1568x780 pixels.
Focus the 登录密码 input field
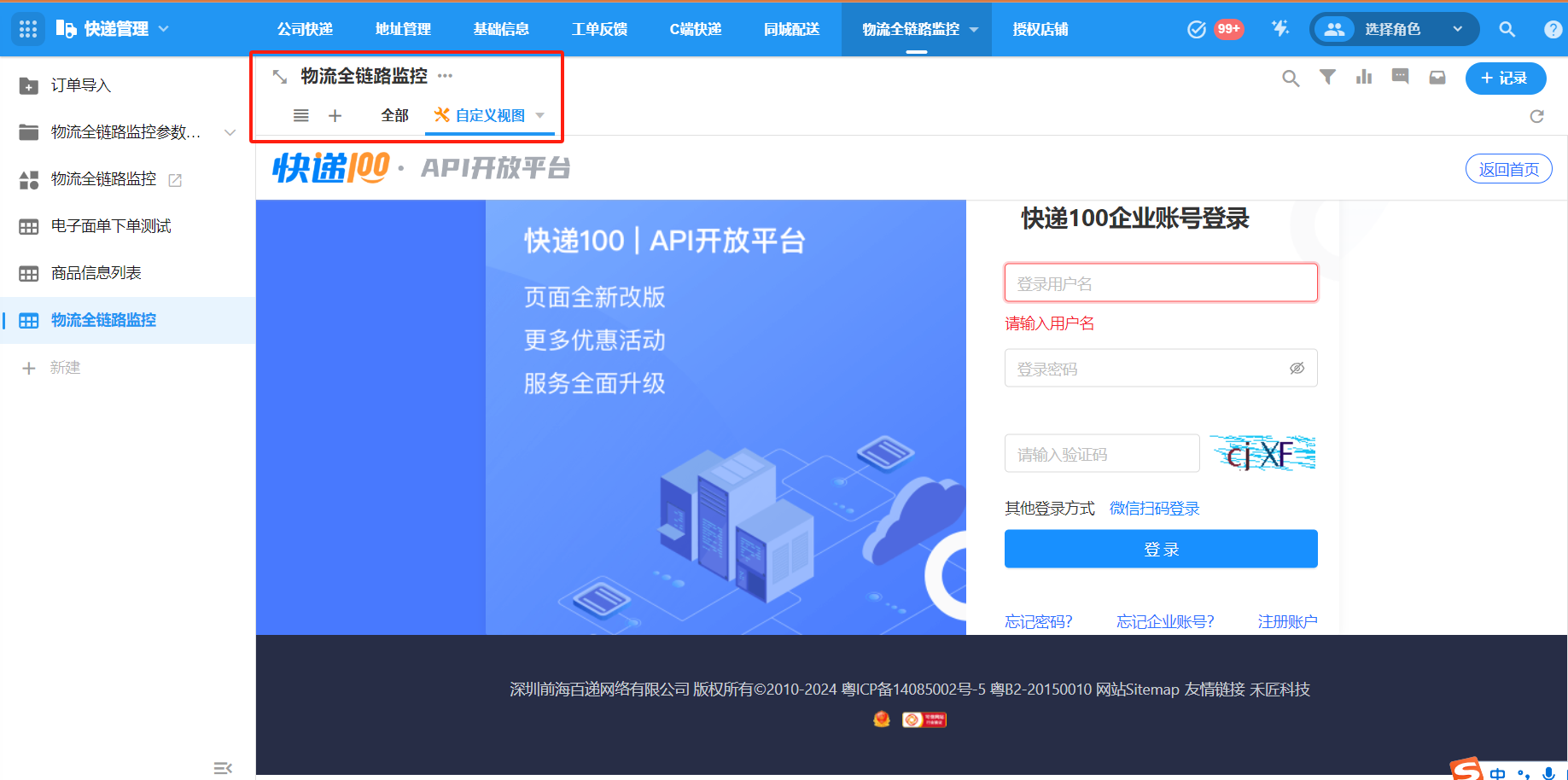1161,368
